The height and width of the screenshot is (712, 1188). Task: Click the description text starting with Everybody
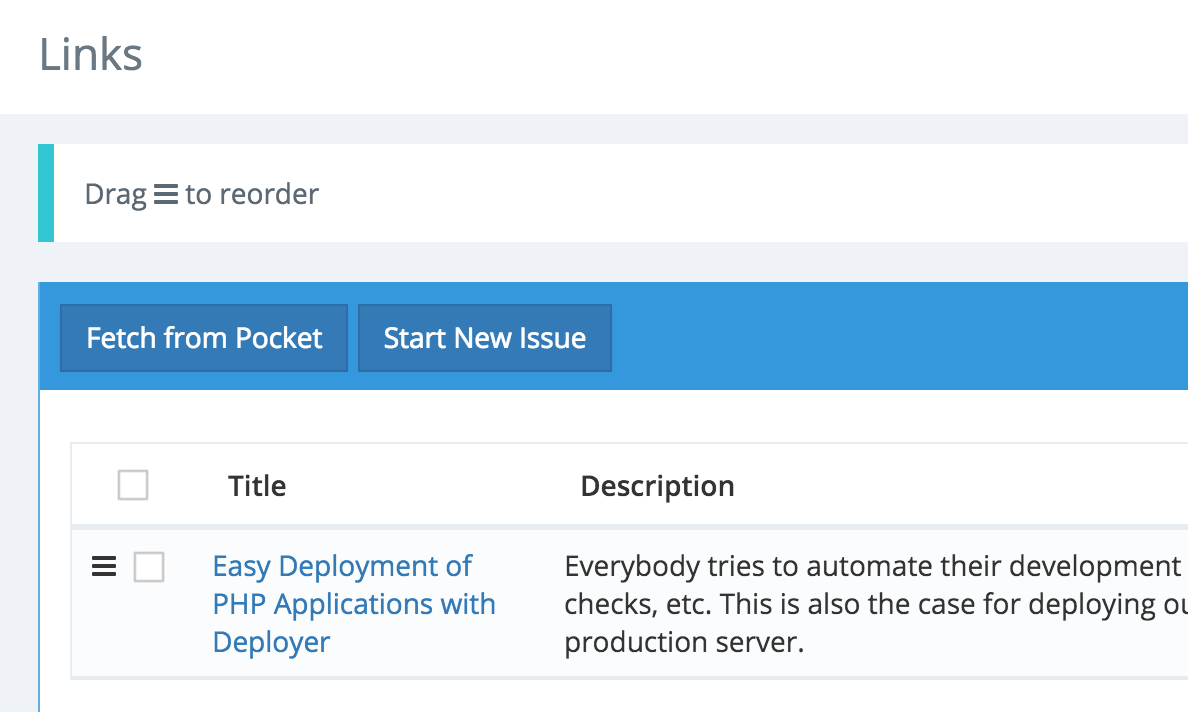(x=870, y=567)
